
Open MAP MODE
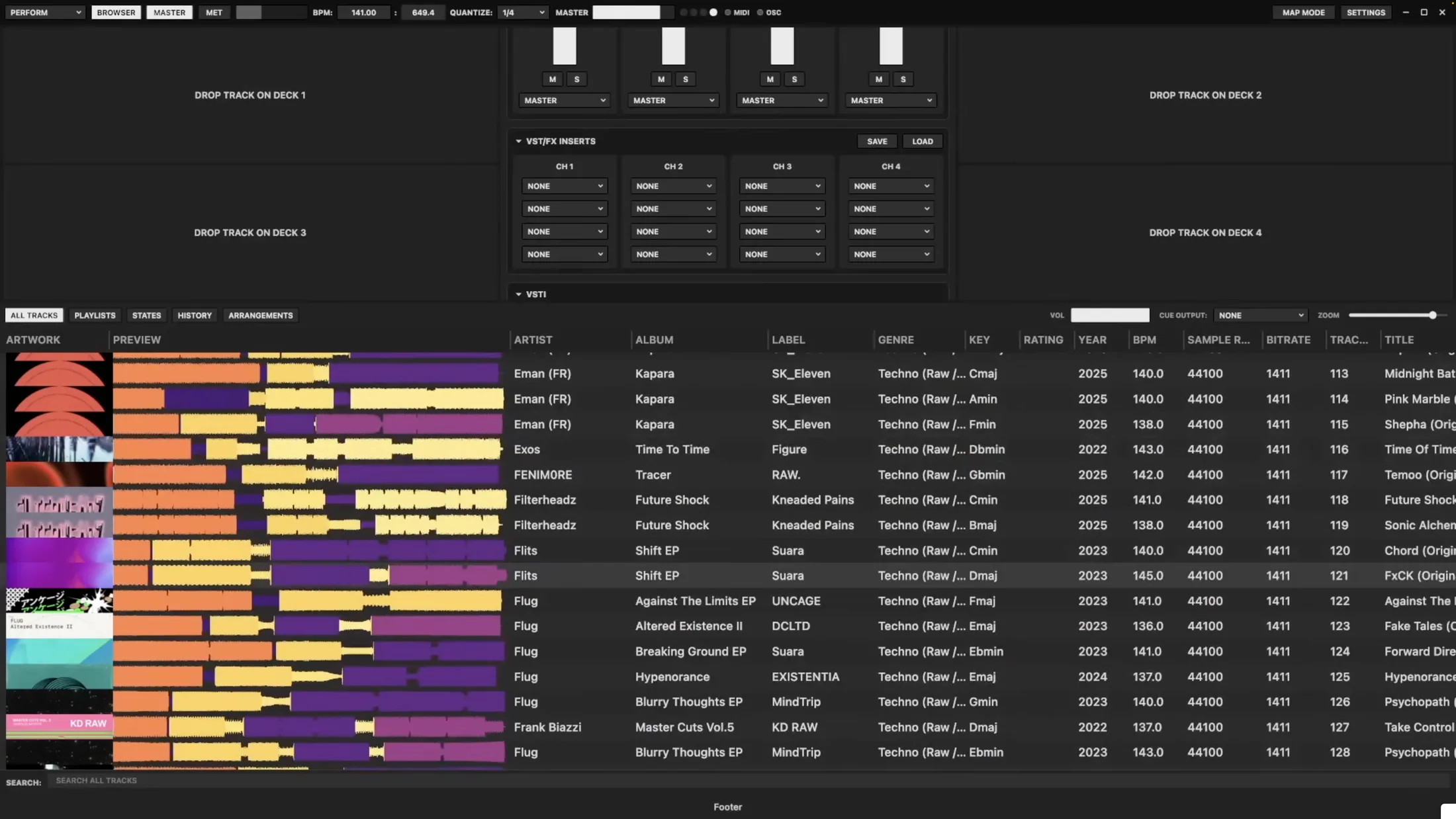click(1303, 13)
